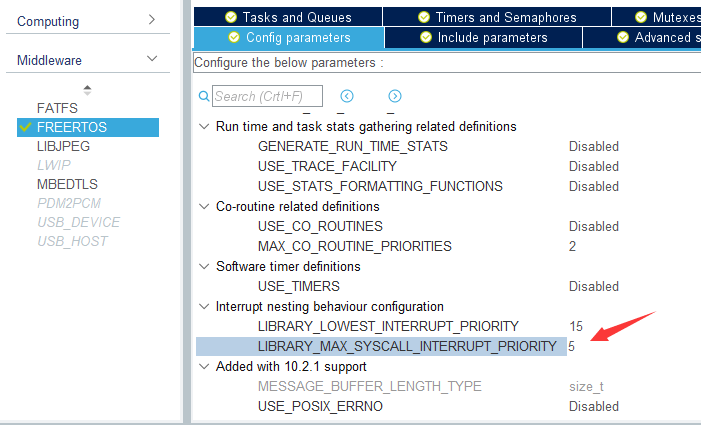
Task: Change USE_TRACE_FACILITY Disabled value
Action: tap(594, 166)
